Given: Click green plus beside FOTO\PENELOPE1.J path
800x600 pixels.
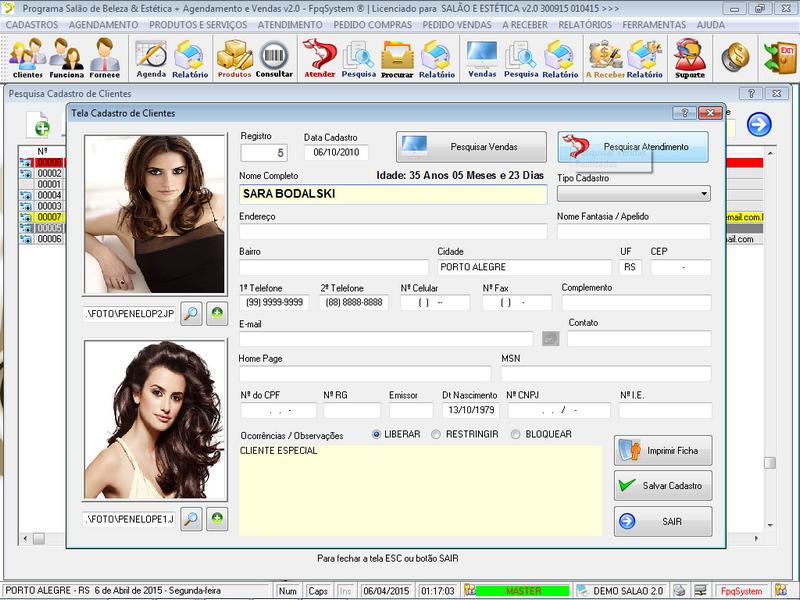Looking at the screenshot, I should point(217,519).
